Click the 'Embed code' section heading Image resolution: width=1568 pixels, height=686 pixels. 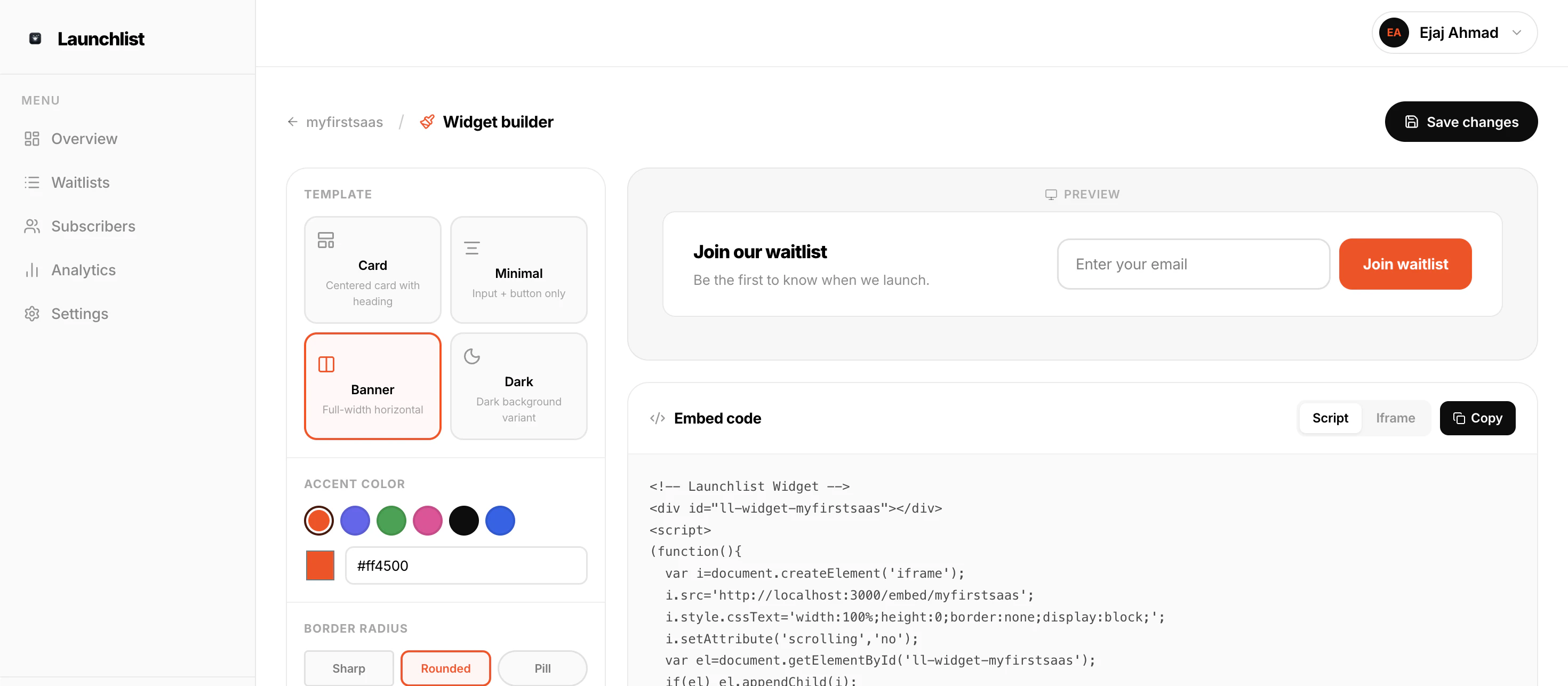click(x=718, y=418)
